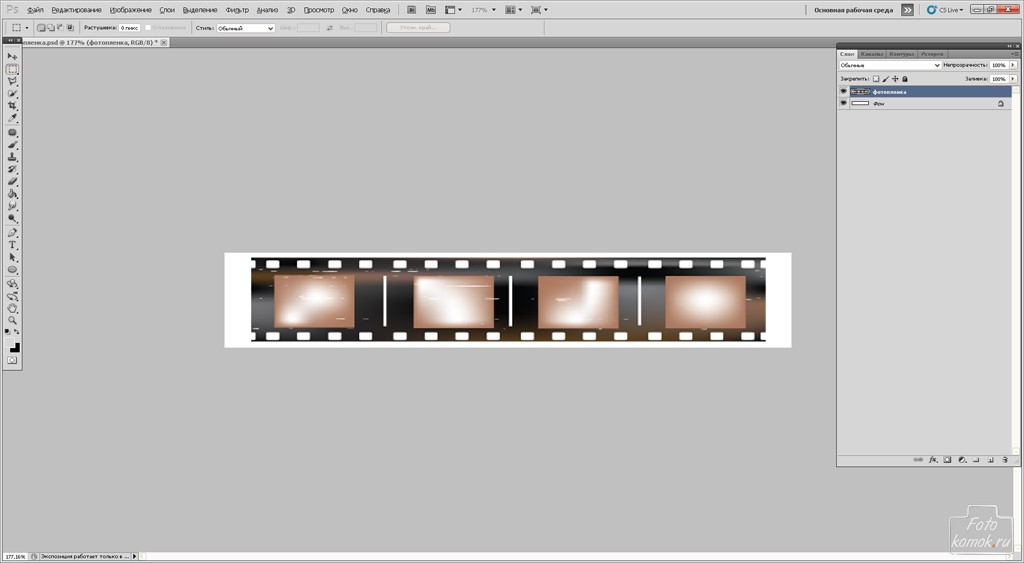The image size is (1024, 563).
Task: Launch Bridge from the application bar
Action: pos(411,9)
